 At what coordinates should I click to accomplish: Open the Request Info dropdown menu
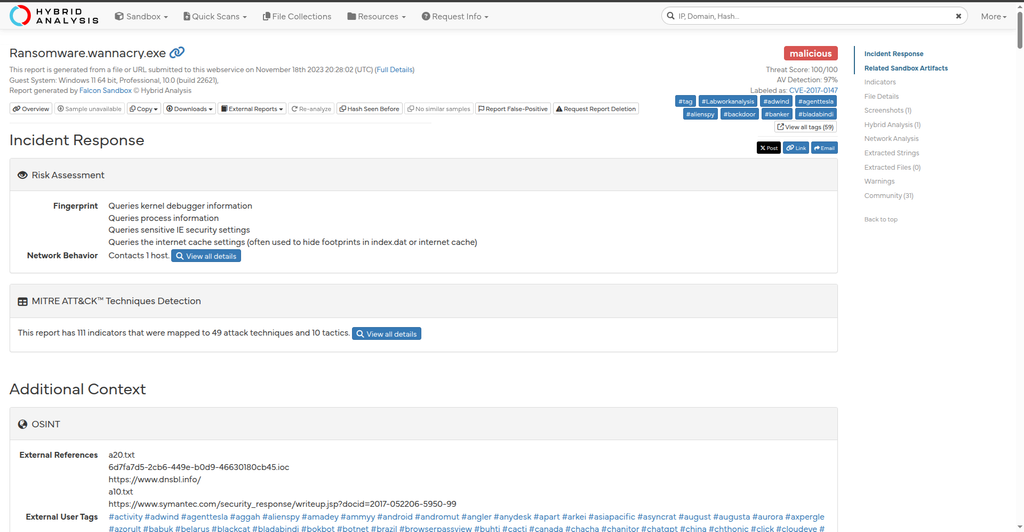click(455, 16)
